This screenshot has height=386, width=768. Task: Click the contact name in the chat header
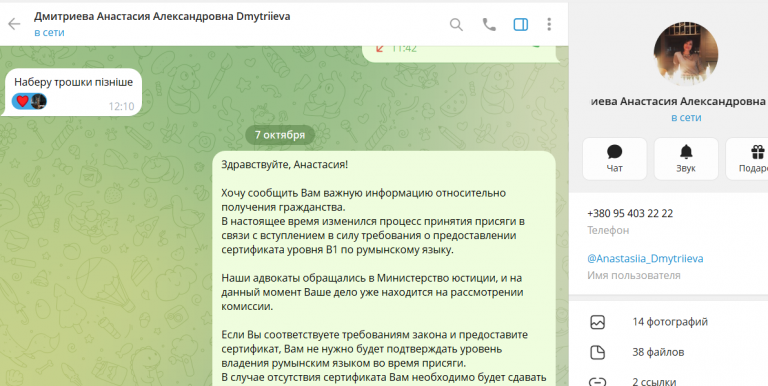coord(162,16)
